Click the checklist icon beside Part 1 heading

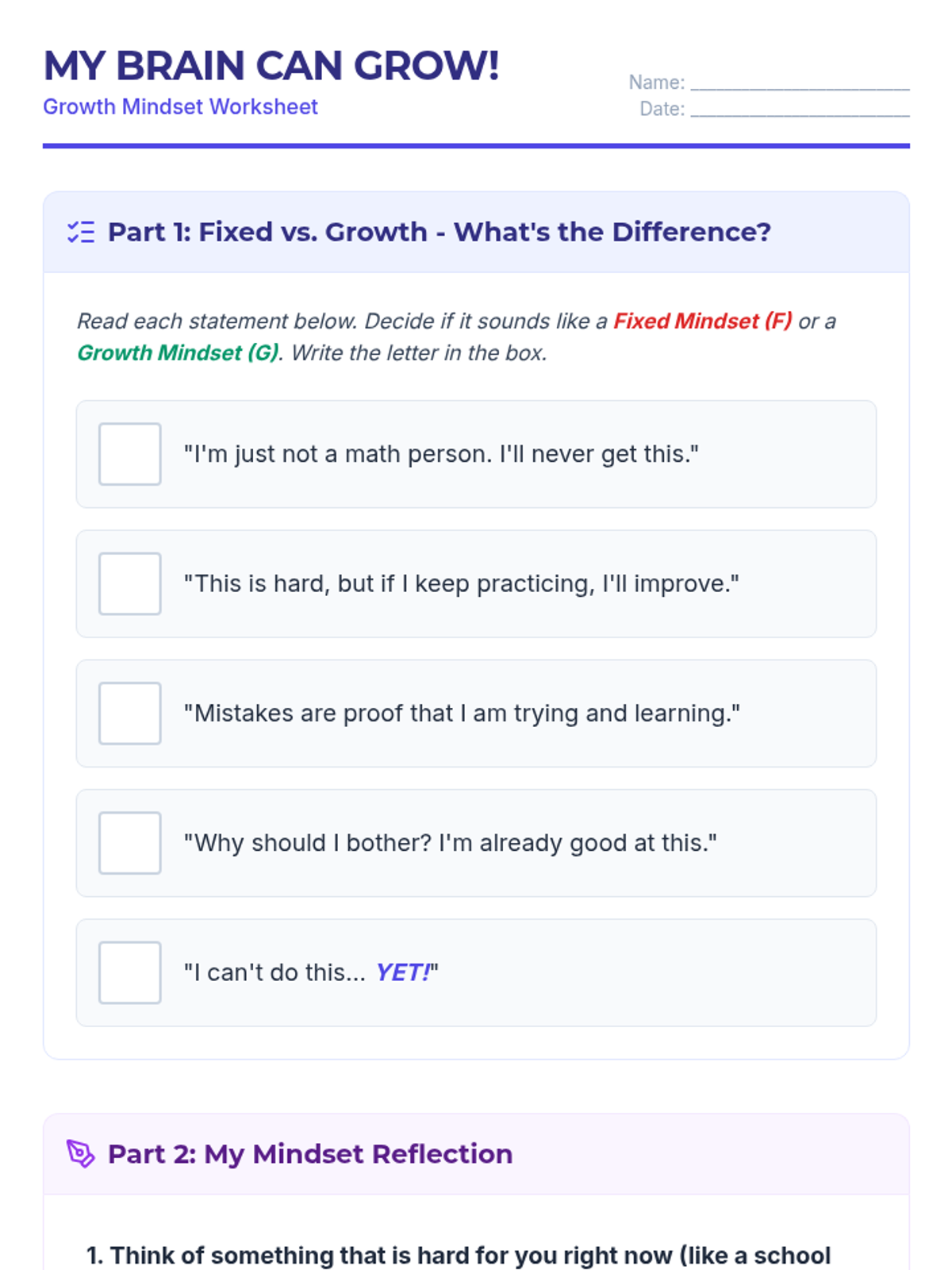(x=81, y=232)
